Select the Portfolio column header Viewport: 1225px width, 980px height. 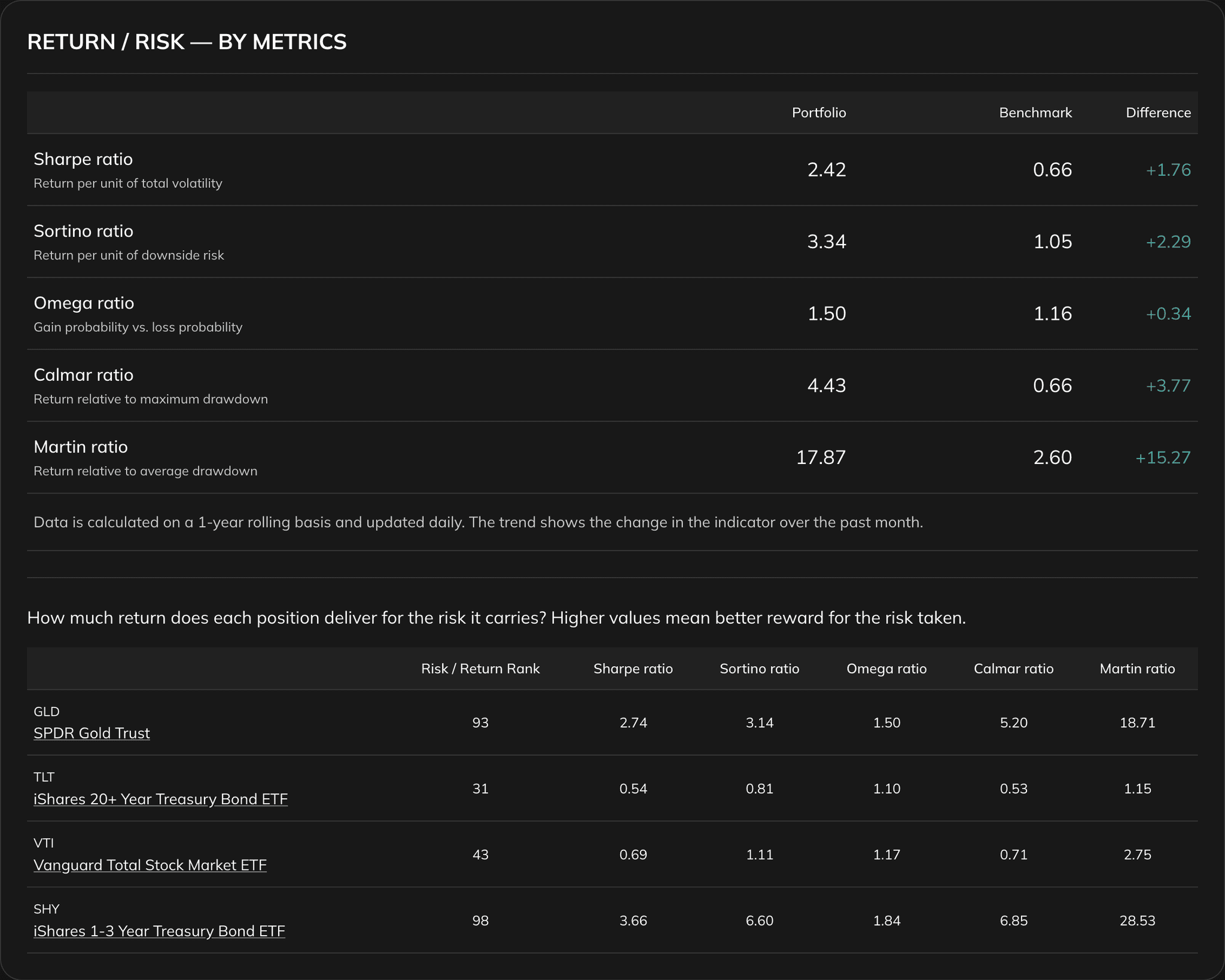(819, 112)
